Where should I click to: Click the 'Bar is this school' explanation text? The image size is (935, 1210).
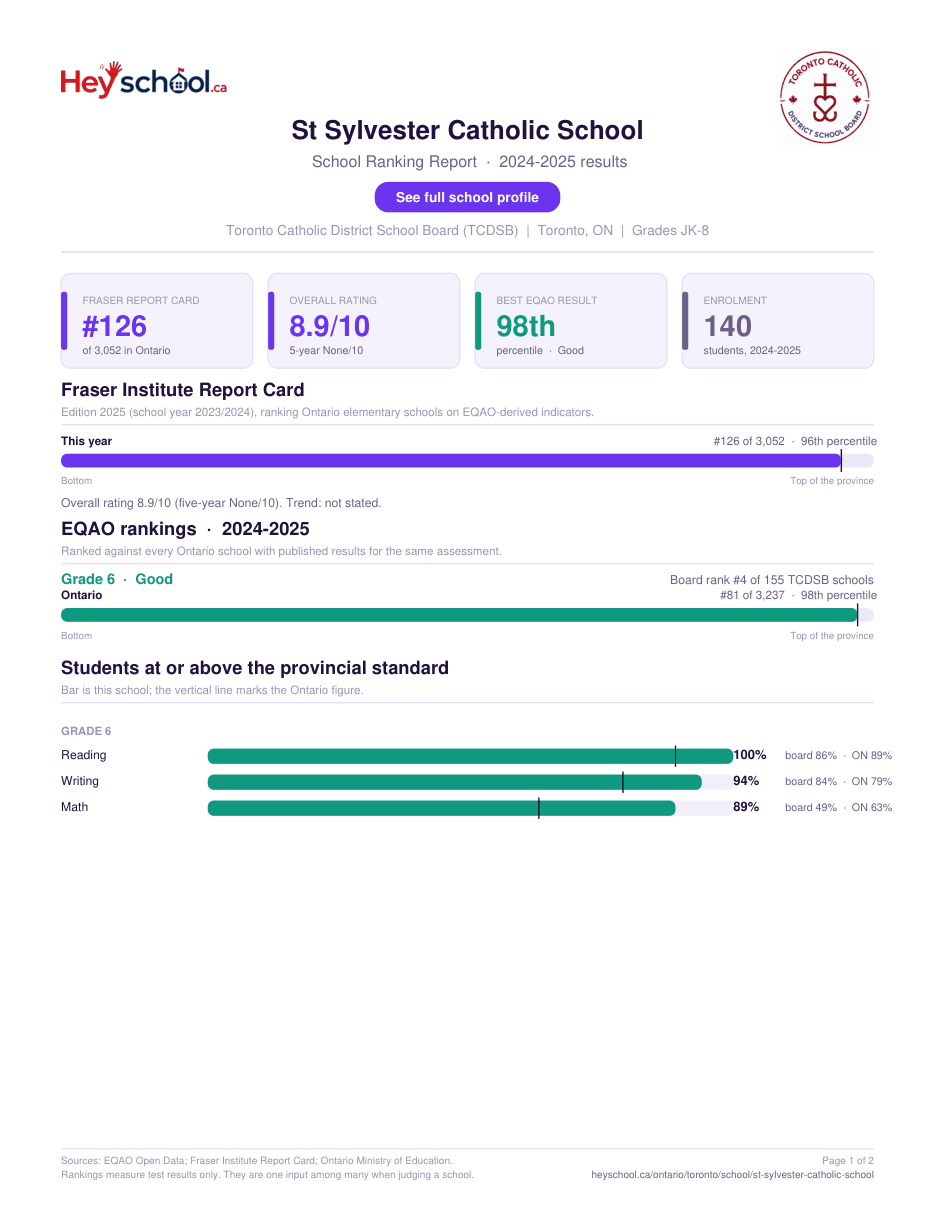coord(212,690)
